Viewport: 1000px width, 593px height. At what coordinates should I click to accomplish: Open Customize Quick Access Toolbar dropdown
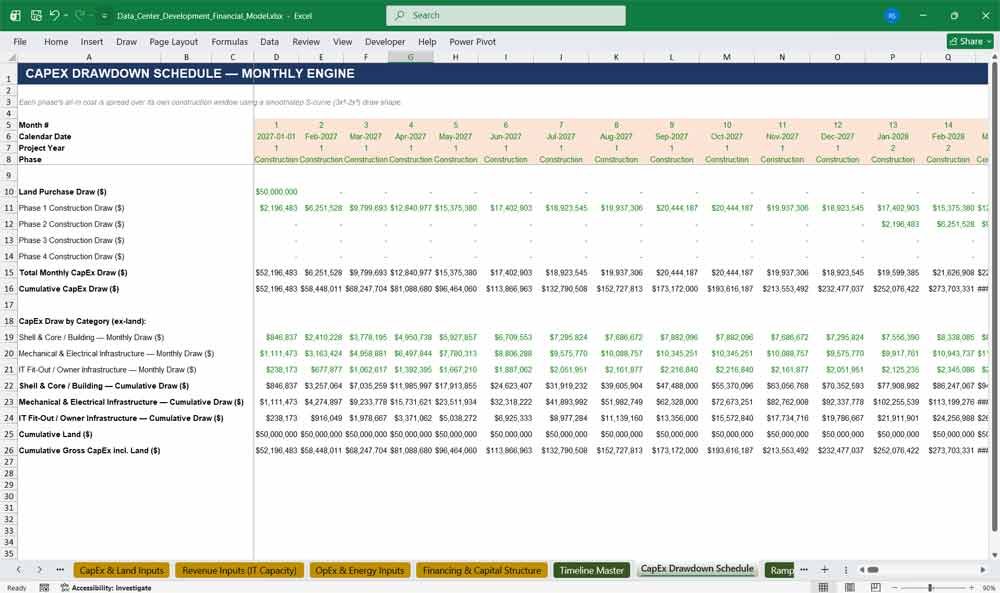(x=105, y=15)
